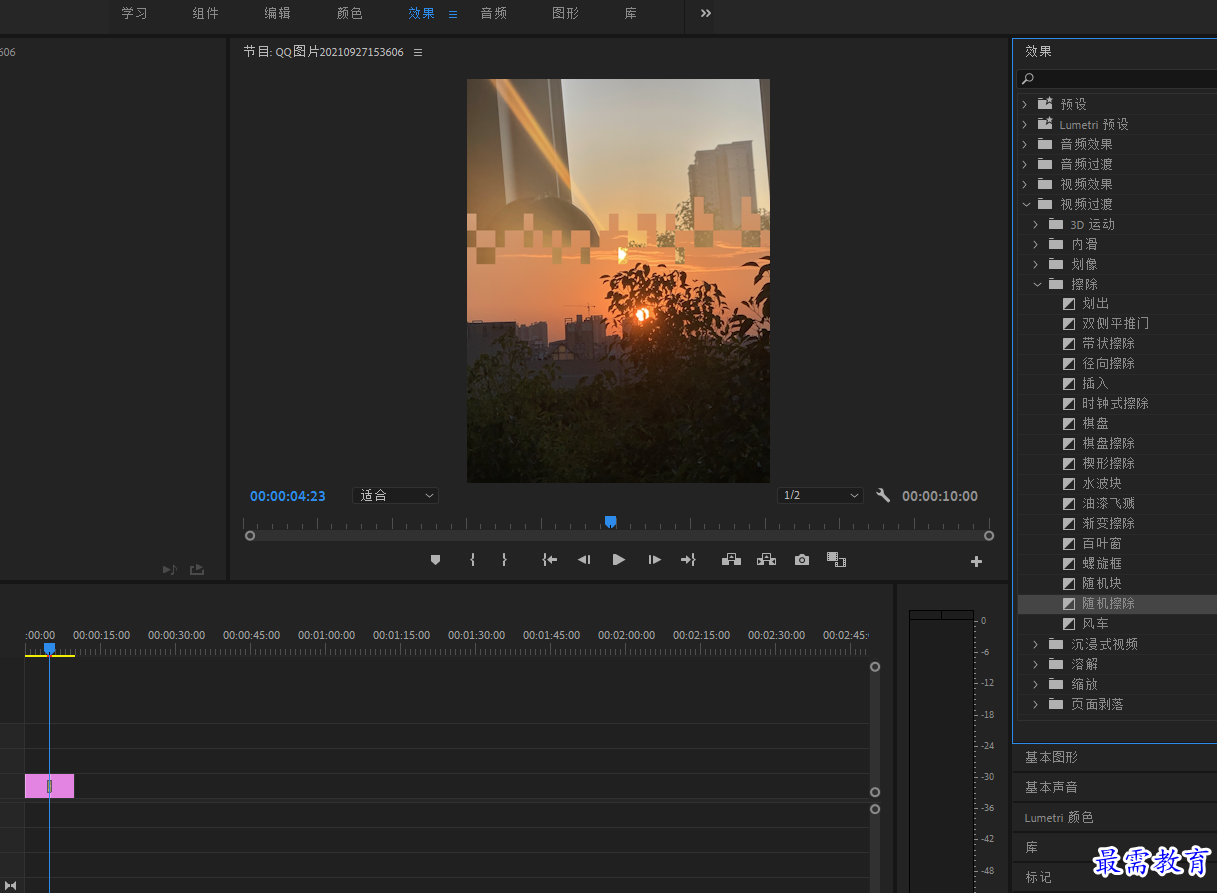Step back one frame
Image resolution: width=1217 pixels, height=893 pixels.
click(x=584, y=560)
